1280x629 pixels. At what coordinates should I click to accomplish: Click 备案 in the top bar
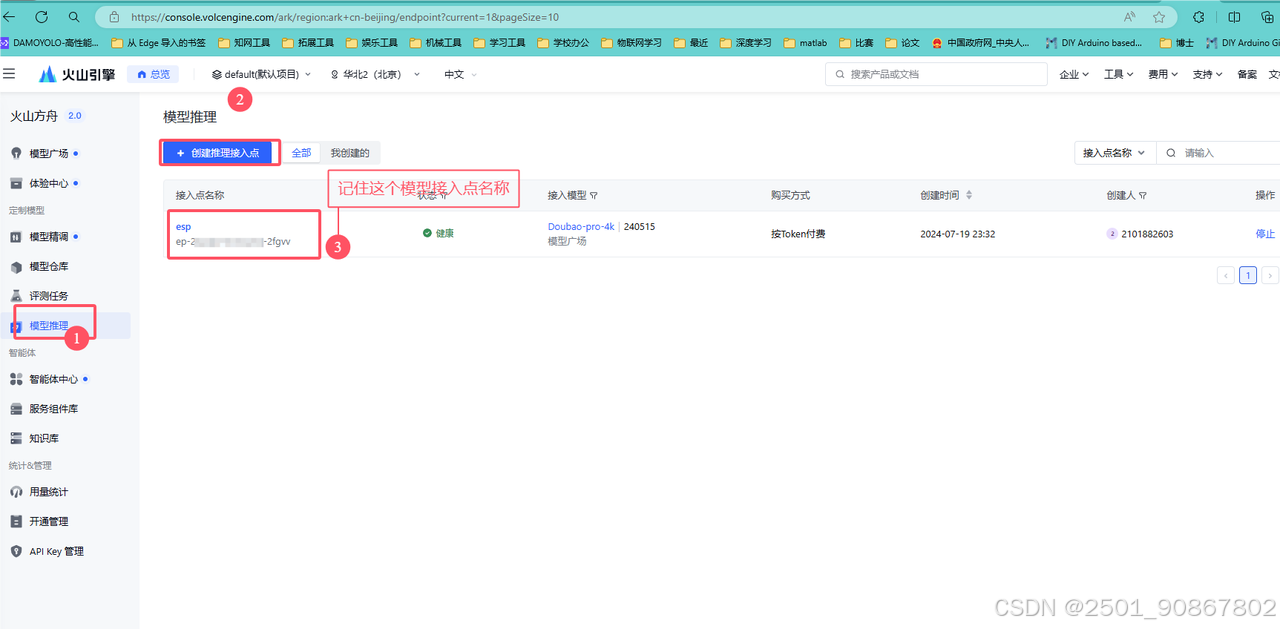click(1247, 74)
